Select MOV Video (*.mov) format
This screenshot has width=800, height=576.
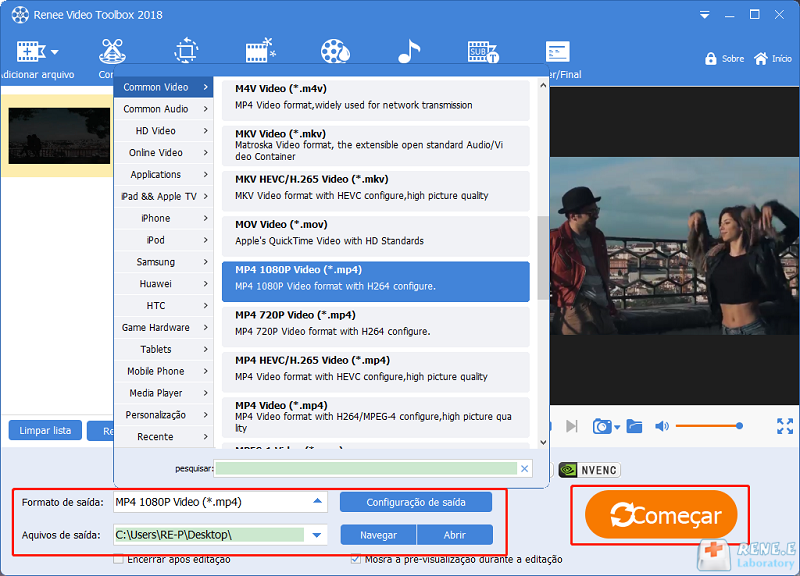point(376,236)
